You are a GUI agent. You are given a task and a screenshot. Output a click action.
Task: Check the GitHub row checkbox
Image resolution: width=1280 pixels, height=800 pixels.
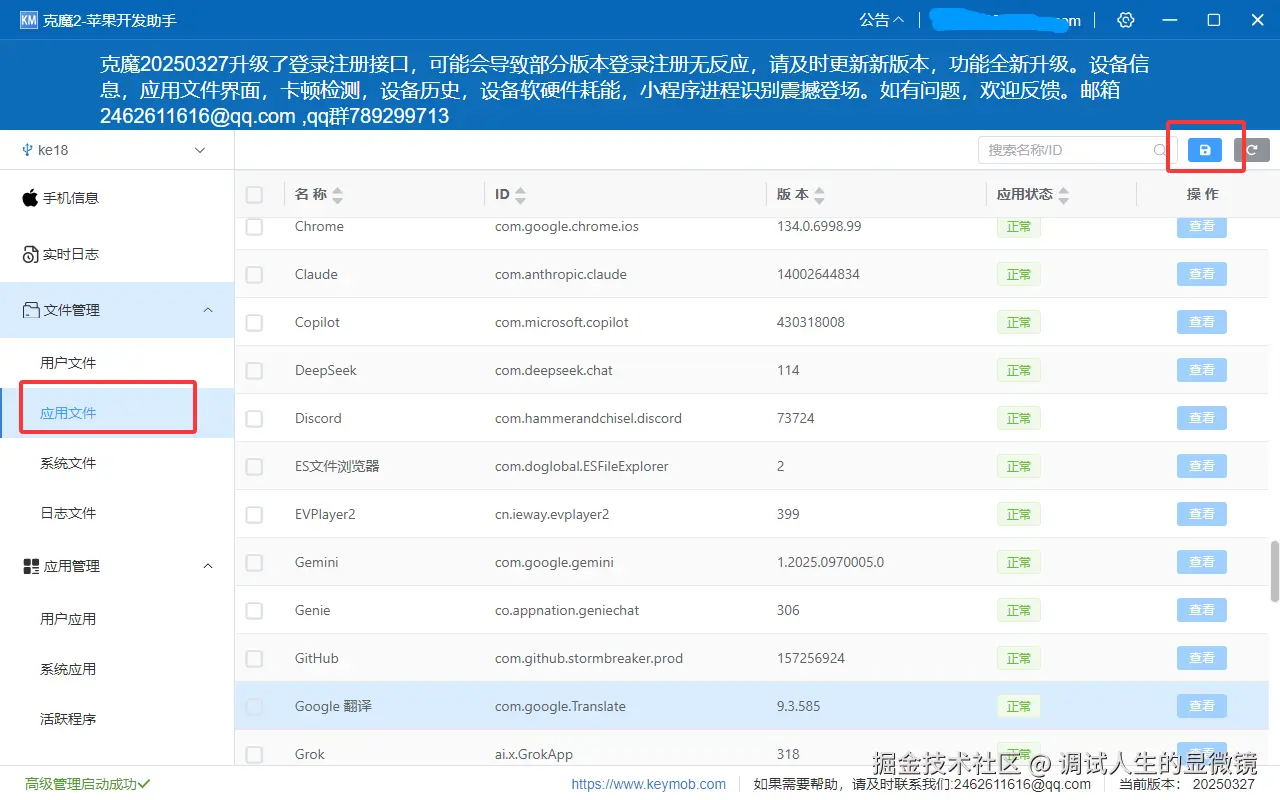click(x=254, y=659)
